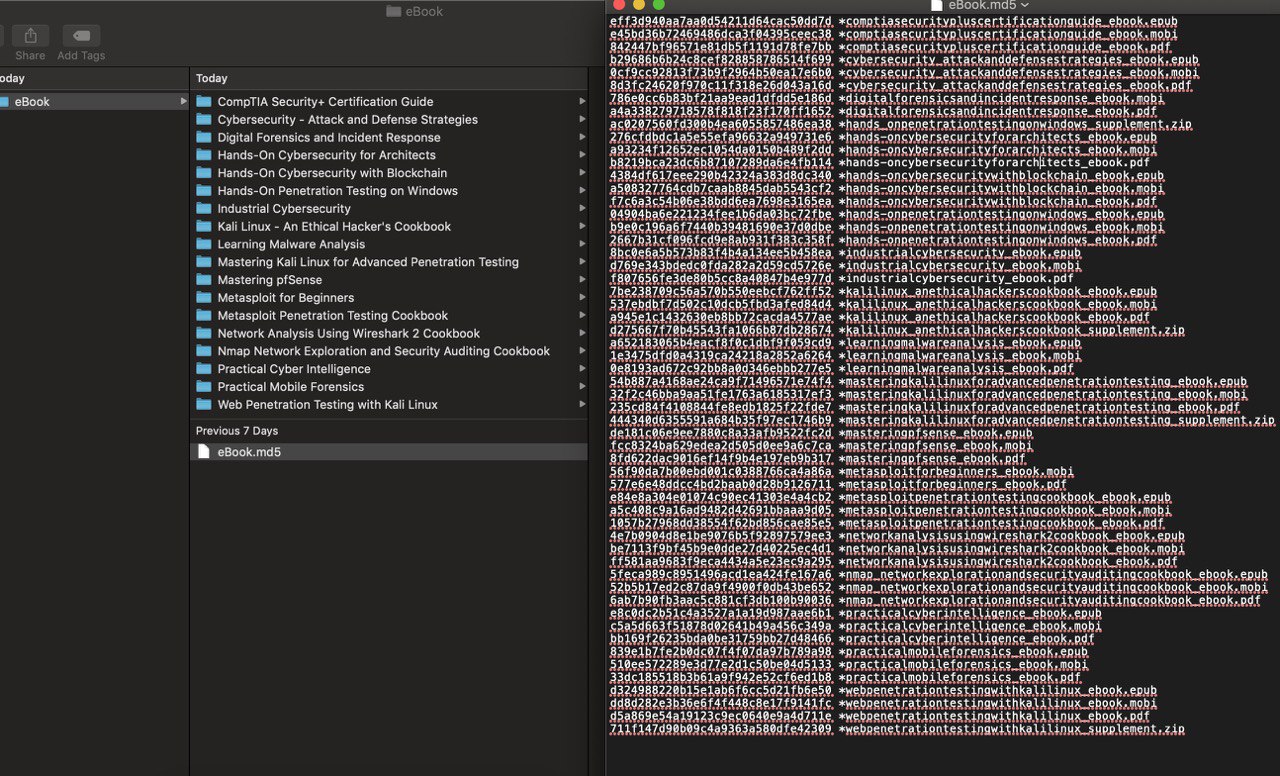
Task: Click the eBook label in the first column
Action: click(x=32, y=102)
